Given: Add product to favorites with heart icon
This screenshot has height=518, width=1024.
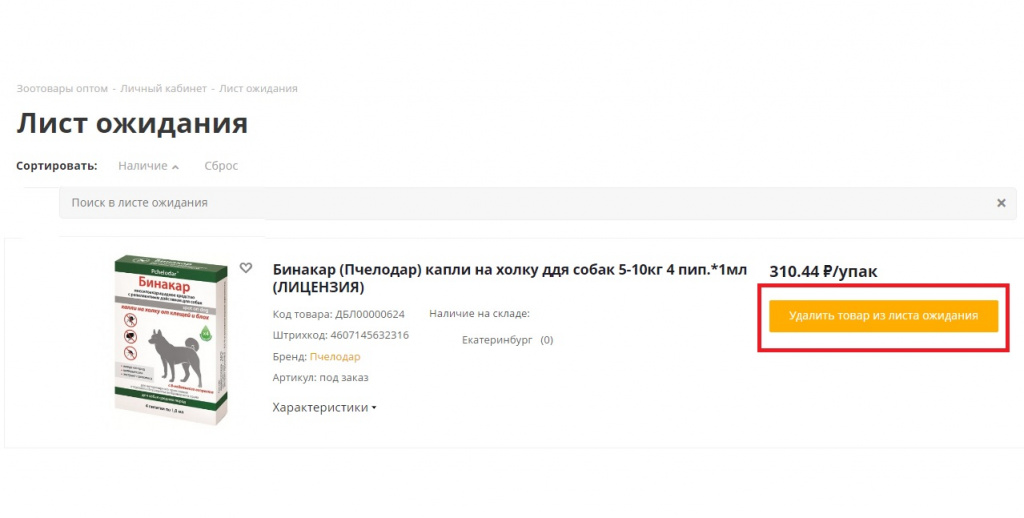Looking at the screenshot, I should pos(246,267).
